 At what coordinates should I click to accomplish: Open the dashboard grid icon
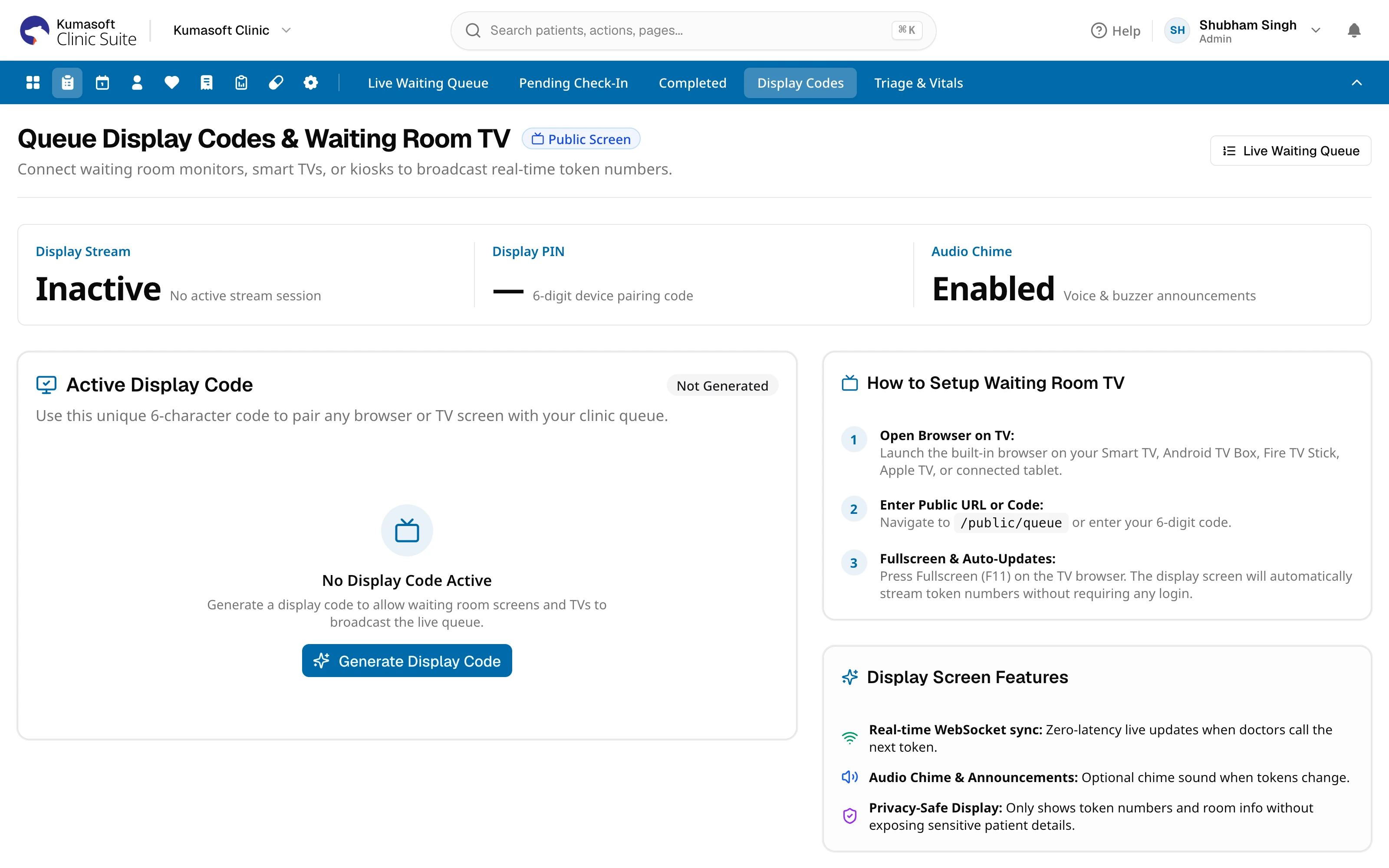pos(33,82)
